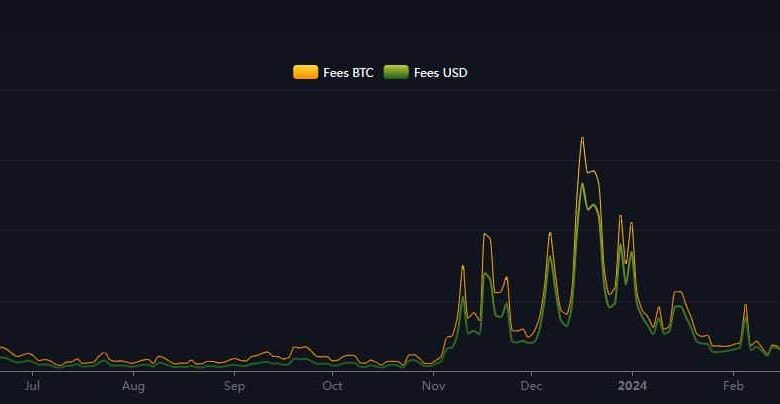Select the Jul label on the time axis
The image size is (780, 404).
(x=31, y=385)
